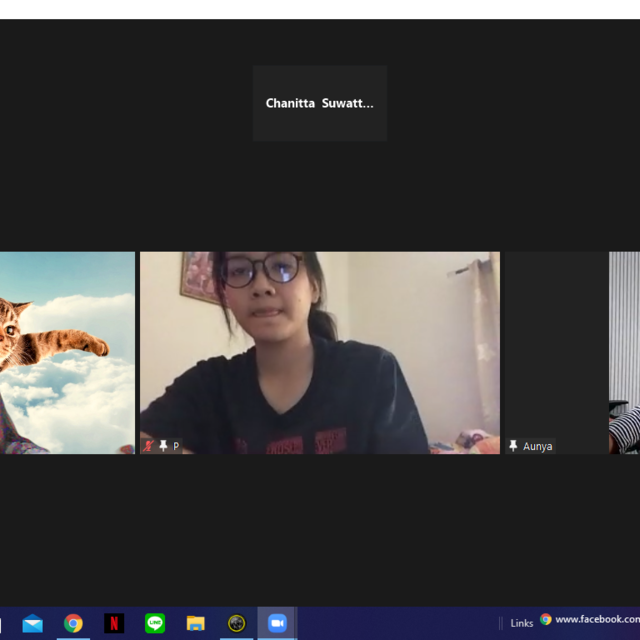Open the Mail app from the taskbar
The image size is (640, 640).
click(33, 623)
